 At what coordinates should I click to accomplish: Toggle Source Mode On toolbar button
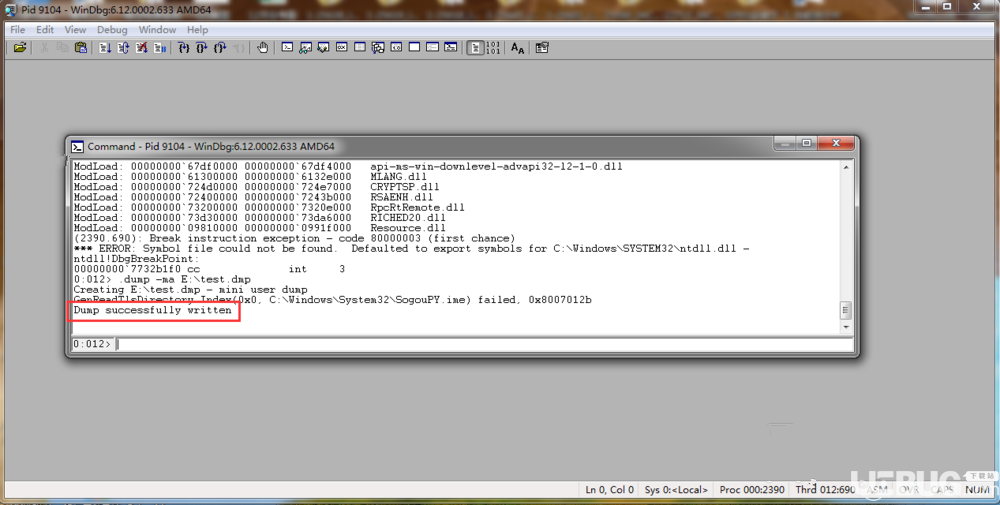click(475, 48)
